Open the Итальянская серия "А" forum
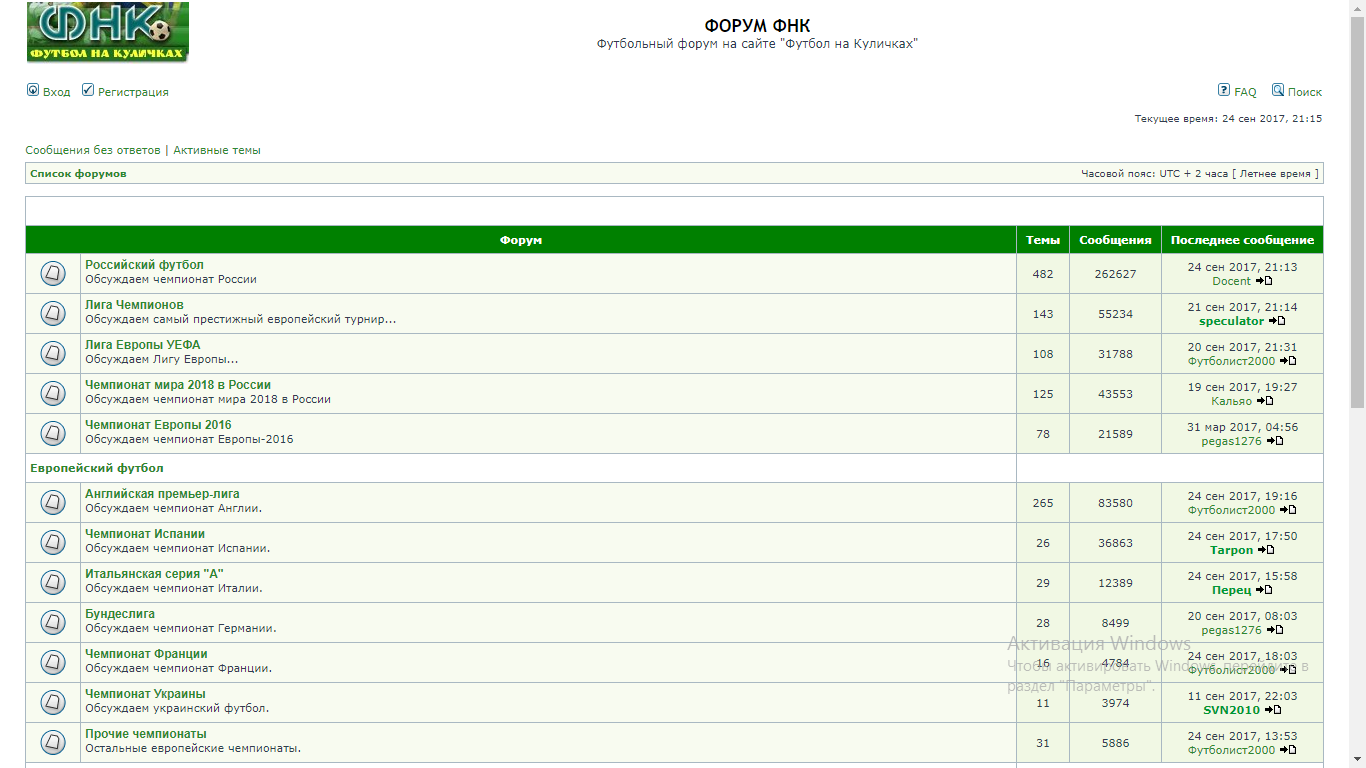This screenshot has height=768, width=1366. click(154, 574)
